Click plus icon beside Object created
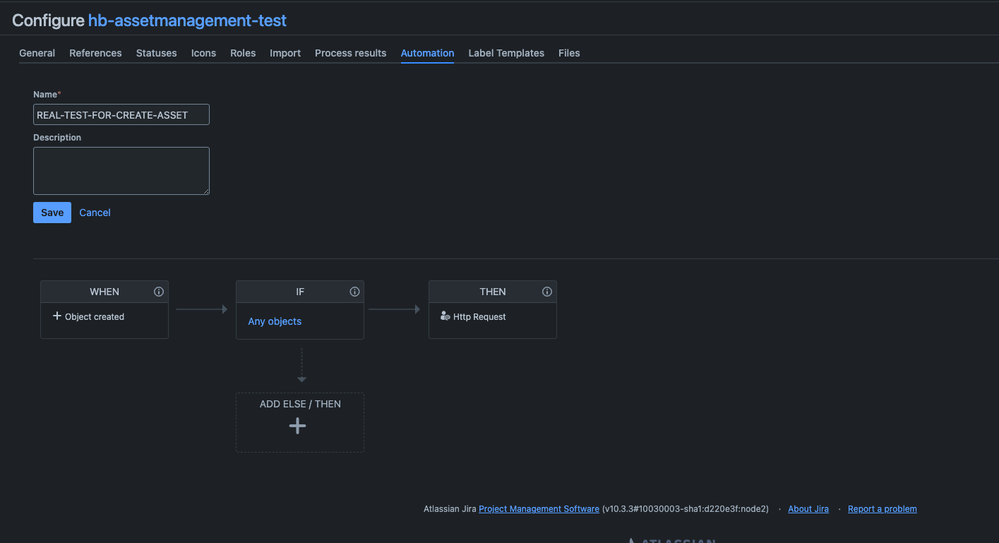Viewport: 999px width, 543px height. click(x=57, y=316)
